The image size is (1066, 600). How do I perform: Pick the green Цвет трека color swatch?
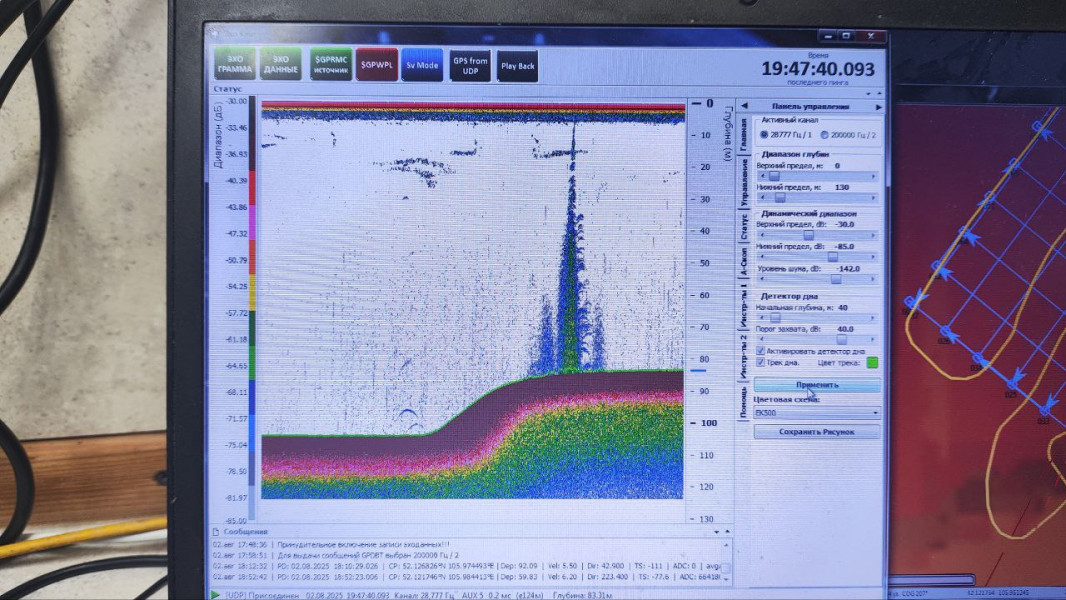[x=871, y=362]
